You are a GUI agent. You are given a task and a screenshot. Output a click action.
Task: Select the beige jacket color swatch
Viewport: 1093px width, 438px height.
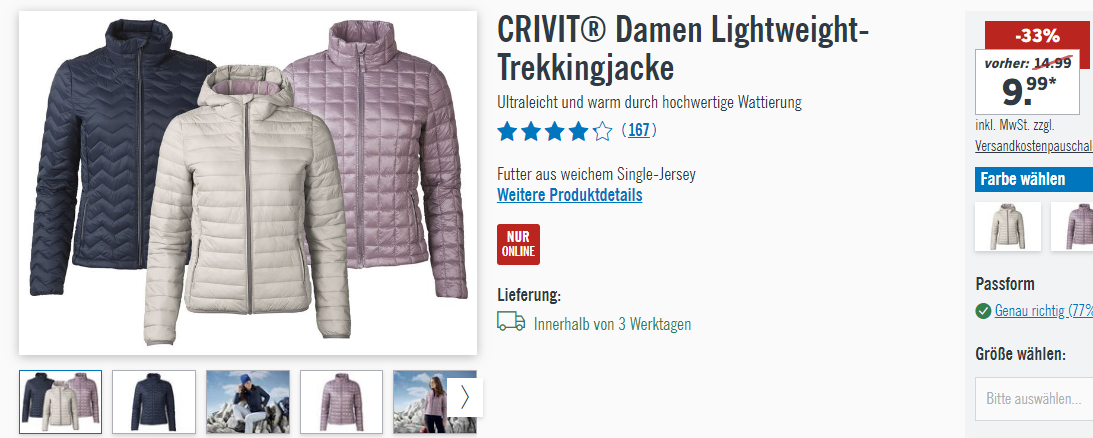click(1008, 226)
